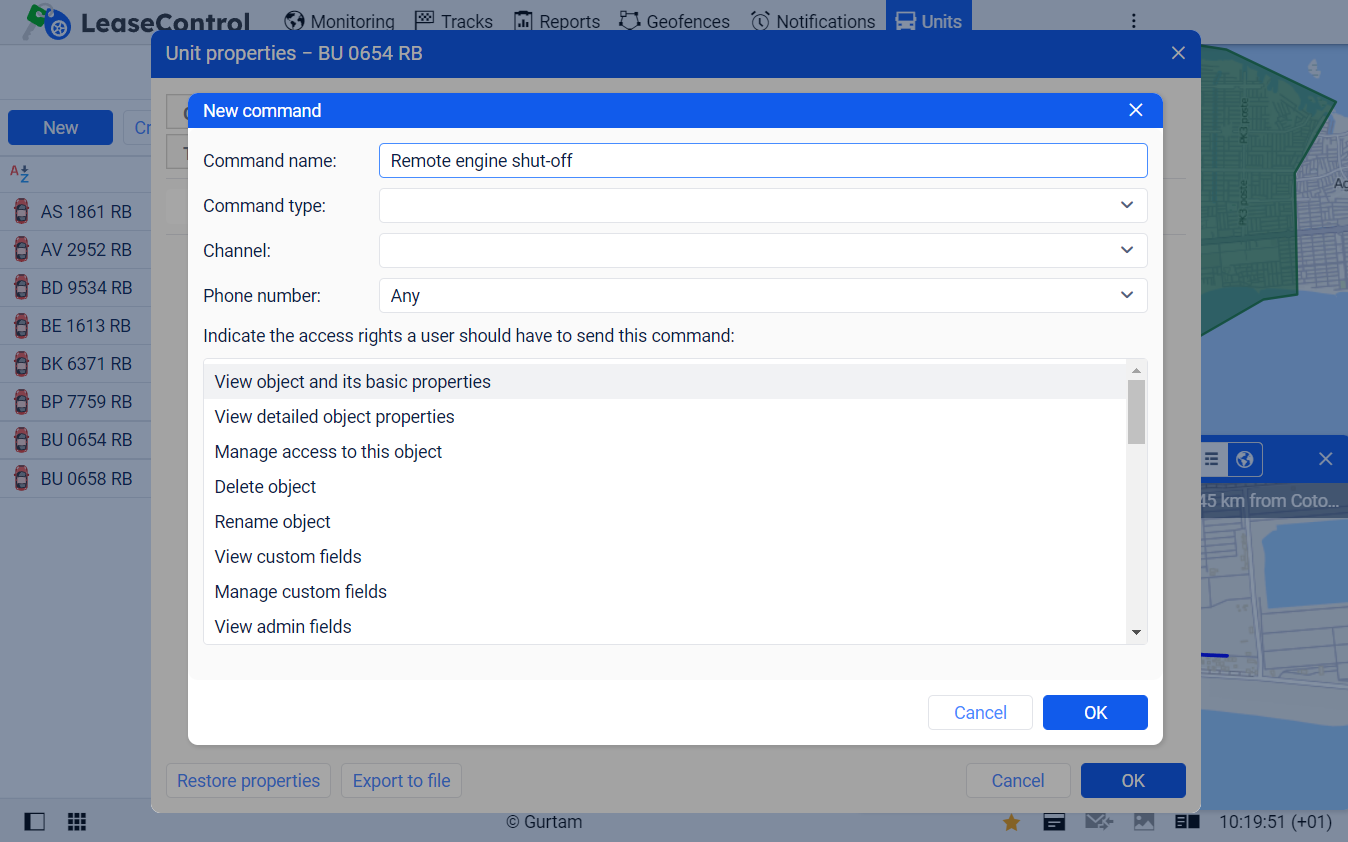This screenshot has height=842, width=1348.
Task: Open the apps grid icon in bottom bar
Action: pos(77,822)
